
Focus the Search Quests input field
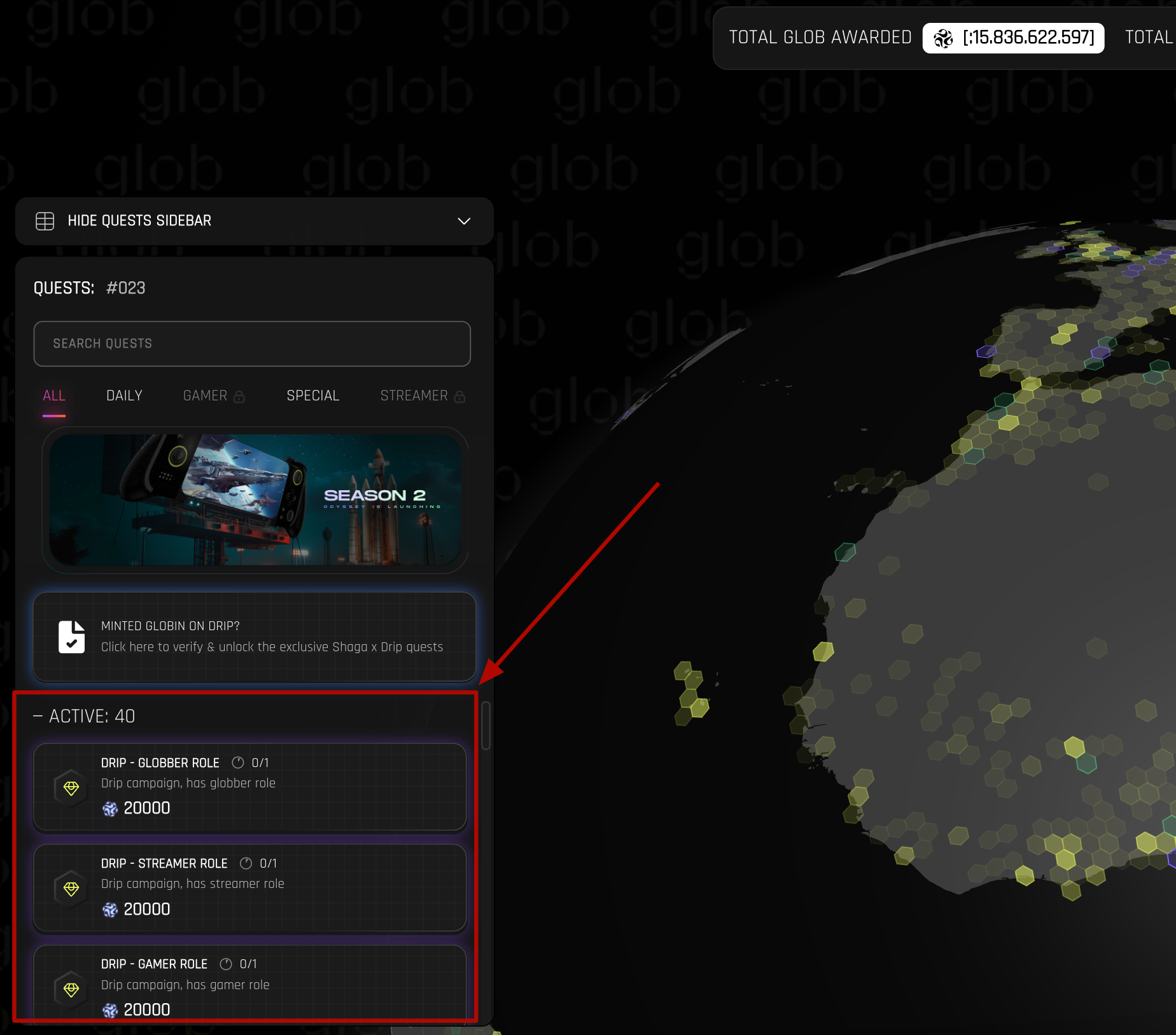(252, 344)
